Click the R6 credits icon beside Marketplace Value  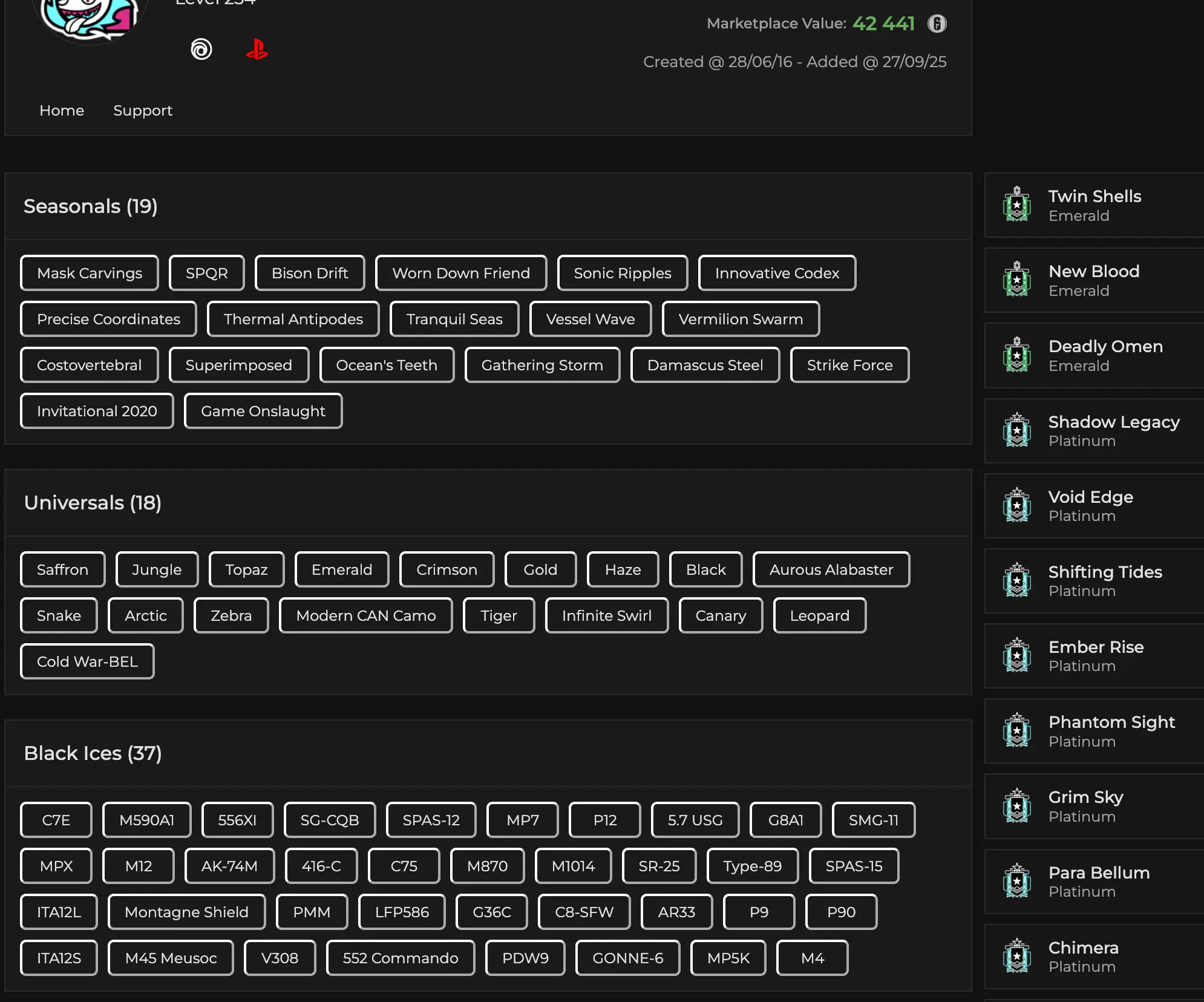pyautogui.click(x=937, y=24)
